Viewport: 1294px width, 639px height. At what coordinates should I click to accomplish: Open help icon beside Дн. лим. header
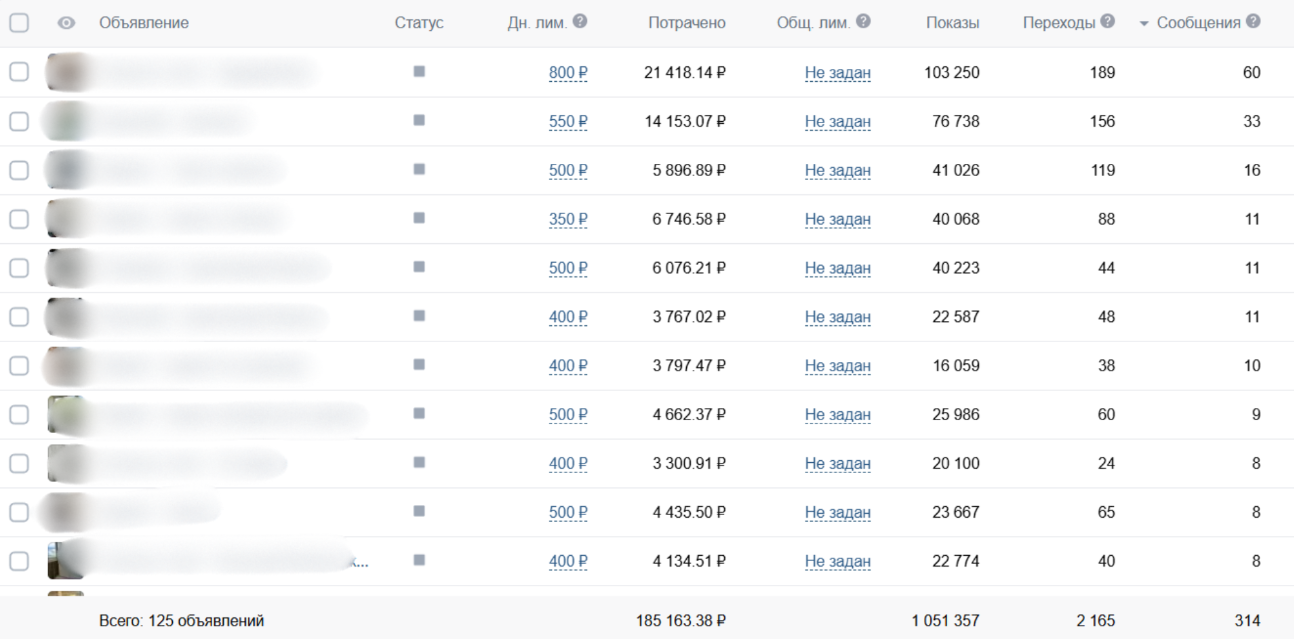(580, 21)
